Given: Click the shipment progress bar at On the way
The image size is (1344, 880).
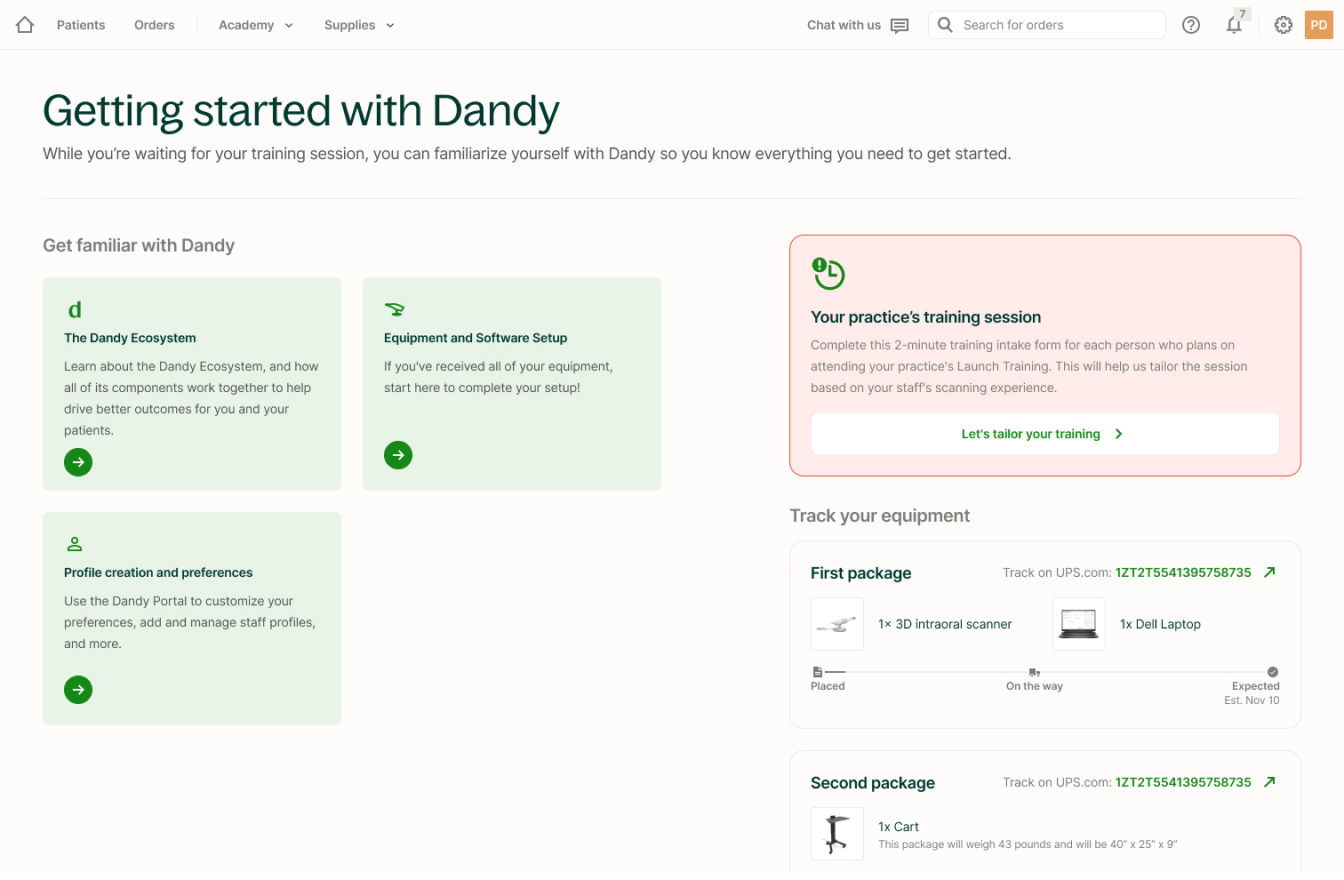Looking at the screenshot, I should [1034, 671].
